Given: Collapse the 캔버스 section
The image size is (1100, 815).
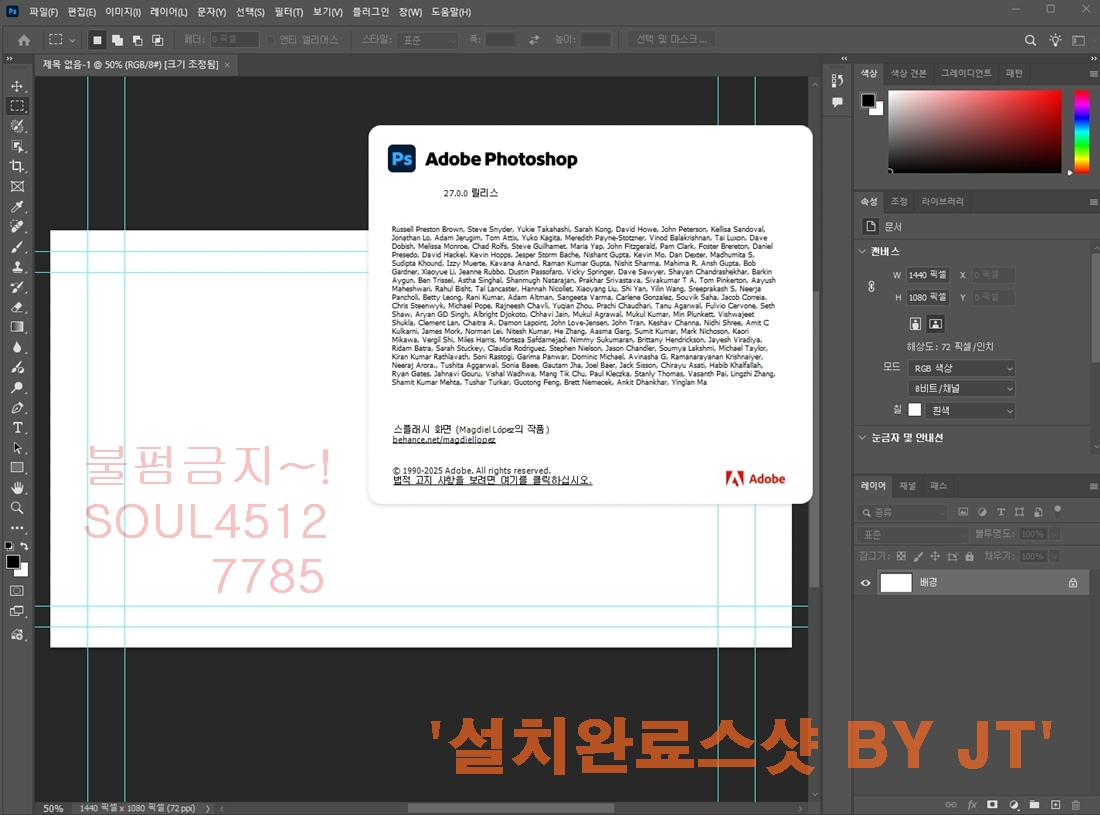Looking at the screenshot, I should pos(864,251).
